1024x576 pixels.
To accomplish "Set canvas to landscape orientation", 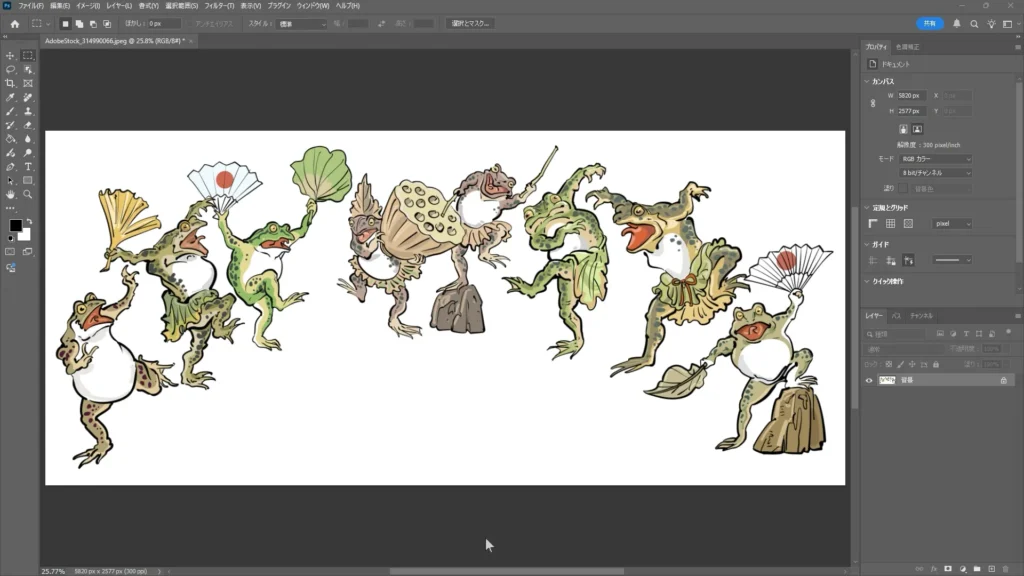I will click(x=918, y=129).
